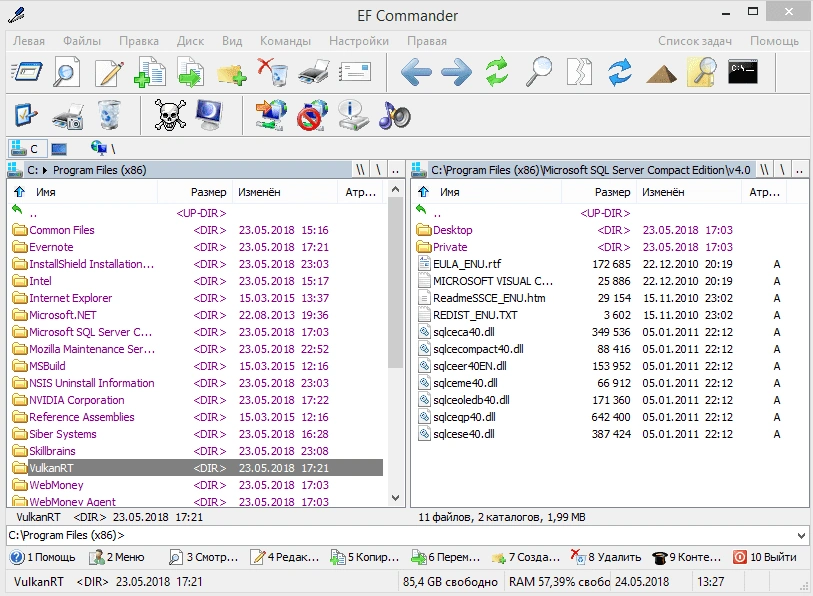Open the Список задач menu

pyautogui.click(x=695, y=41)
